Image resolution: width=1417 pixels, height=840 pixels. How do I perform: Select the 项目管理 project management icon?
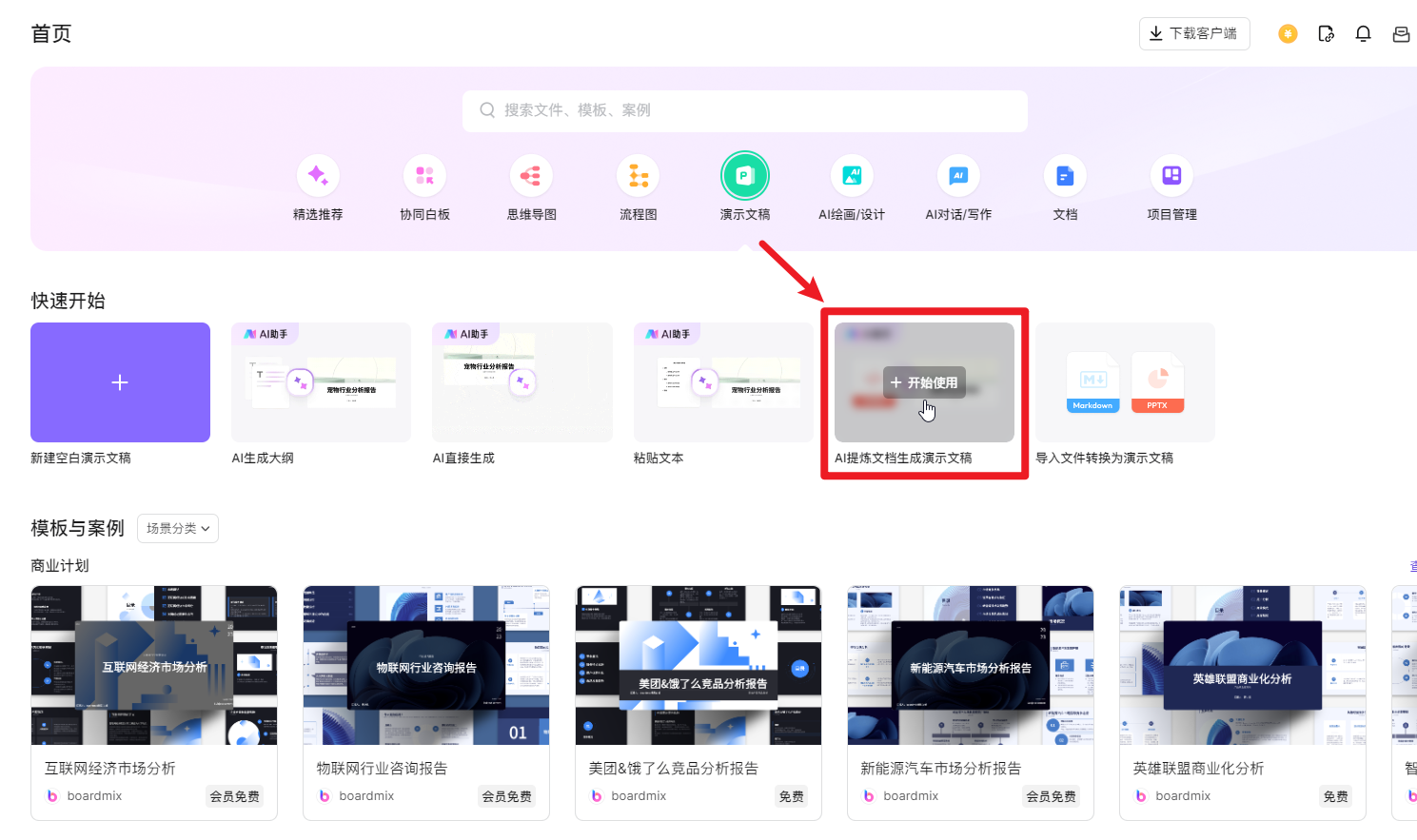(x=1171, y=175)
